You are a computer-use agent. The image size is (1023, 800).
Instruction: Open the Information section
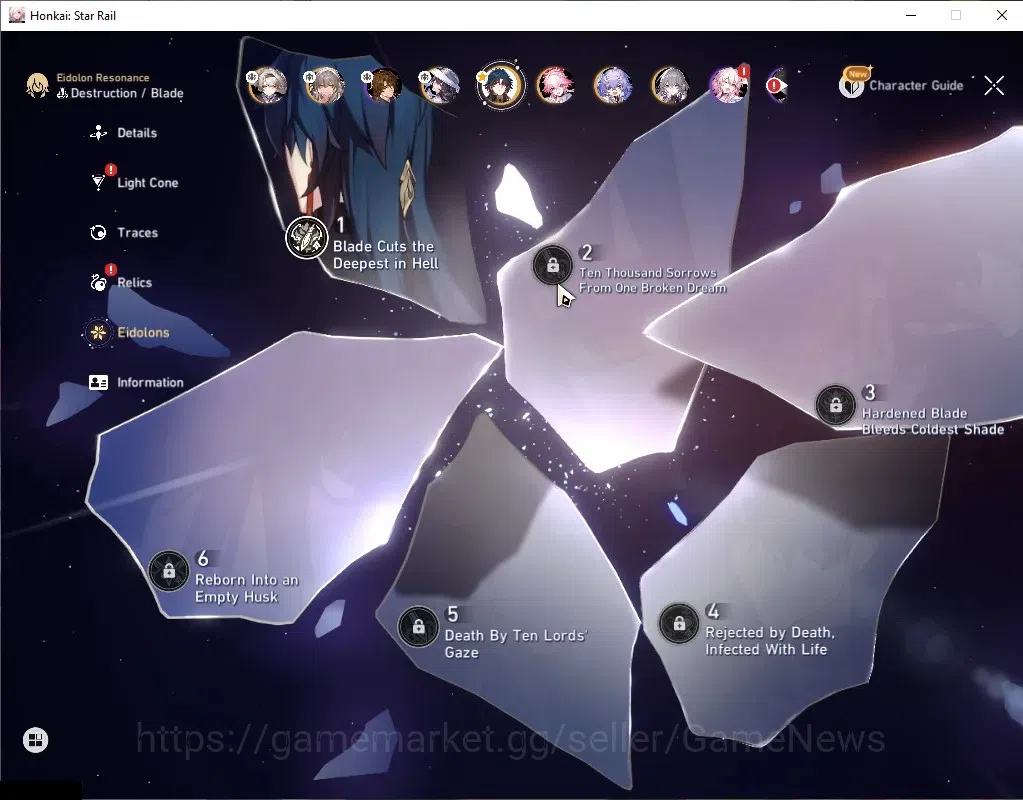[136, 382]
